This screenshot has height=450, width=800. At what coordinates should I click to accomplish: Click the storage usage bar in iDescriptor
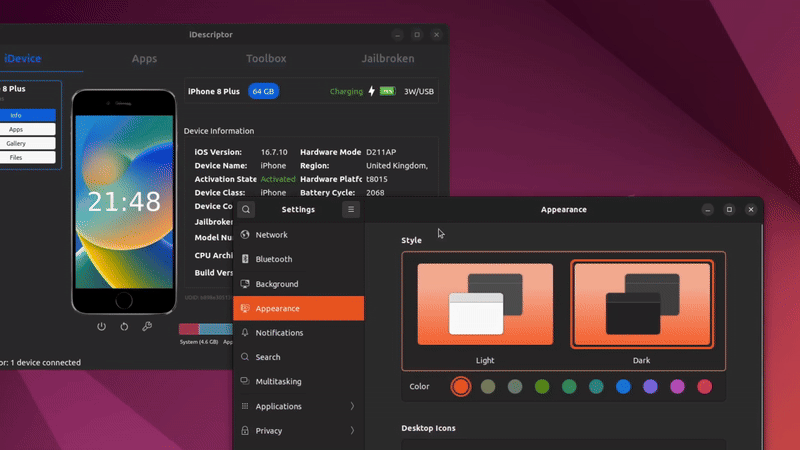(x=206, y=329)
